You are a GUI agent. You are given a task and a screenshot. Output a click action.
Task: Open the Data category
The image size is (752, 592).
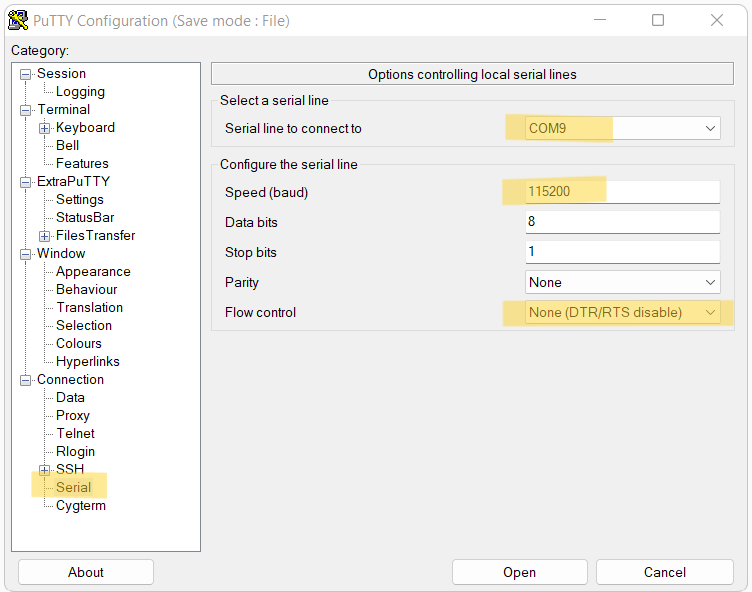[x=70, y=397]
